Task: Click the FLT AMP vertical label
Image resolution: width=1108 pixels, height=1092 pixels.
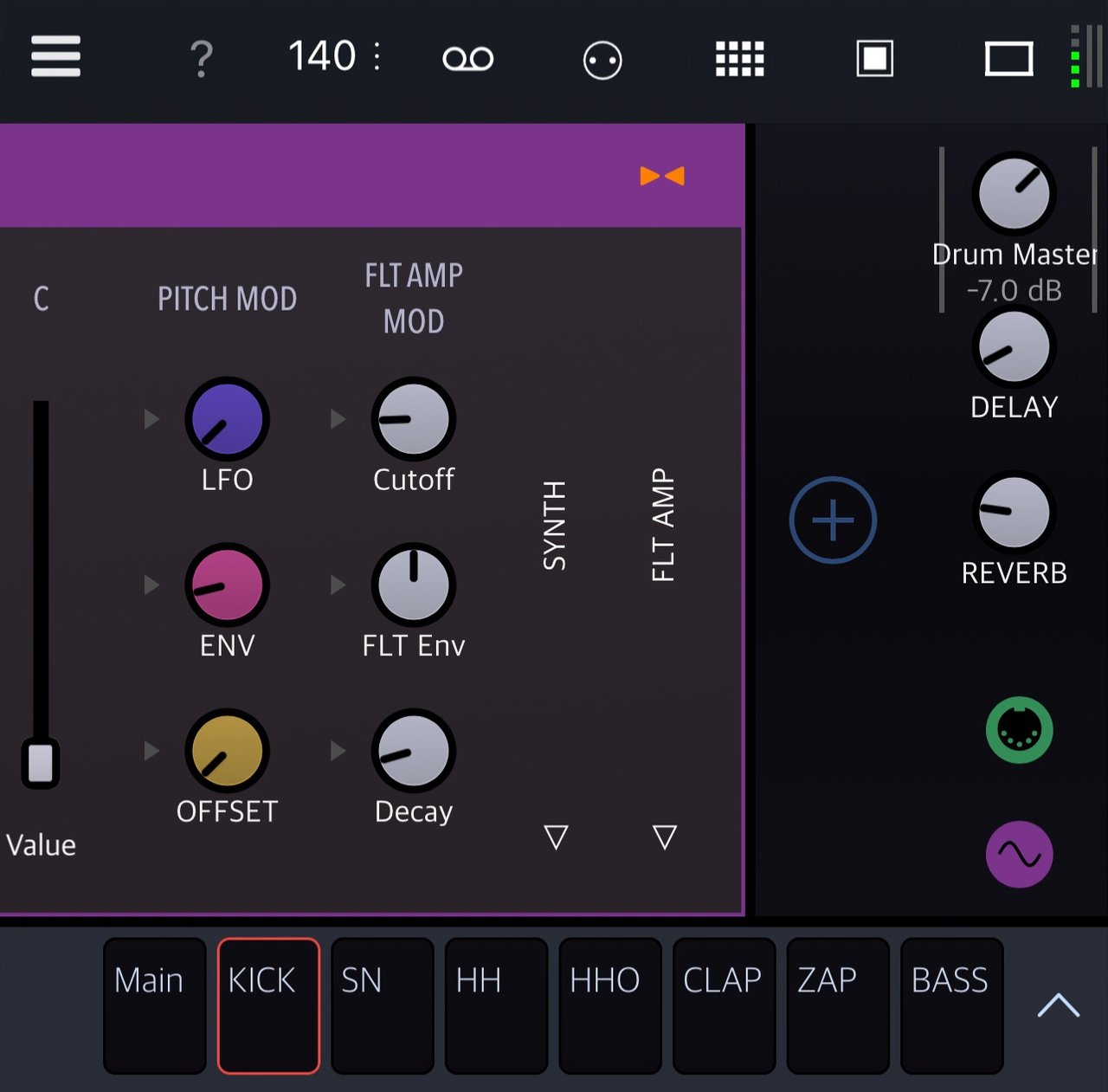Action: (663, 526)
